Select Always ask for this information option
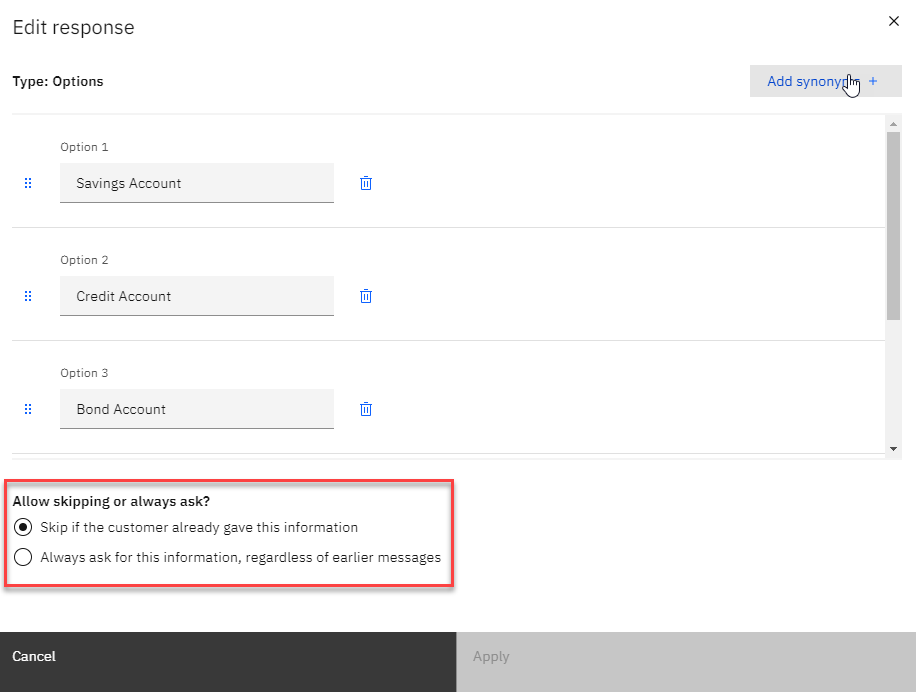916x692 pixels. 23,557
